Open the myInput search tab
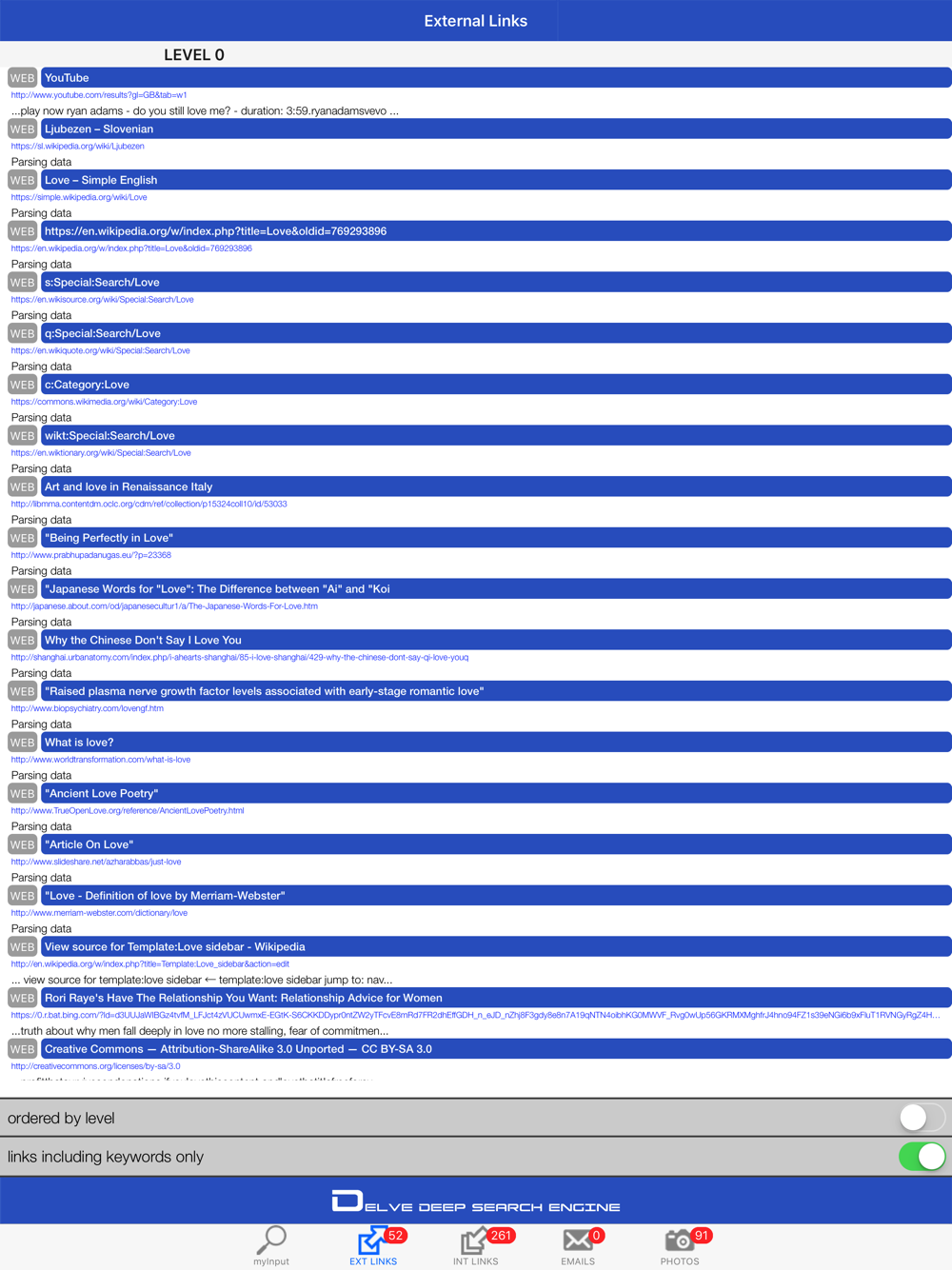The height and width of the screenshot is (1270, 952). (271, 1245)
